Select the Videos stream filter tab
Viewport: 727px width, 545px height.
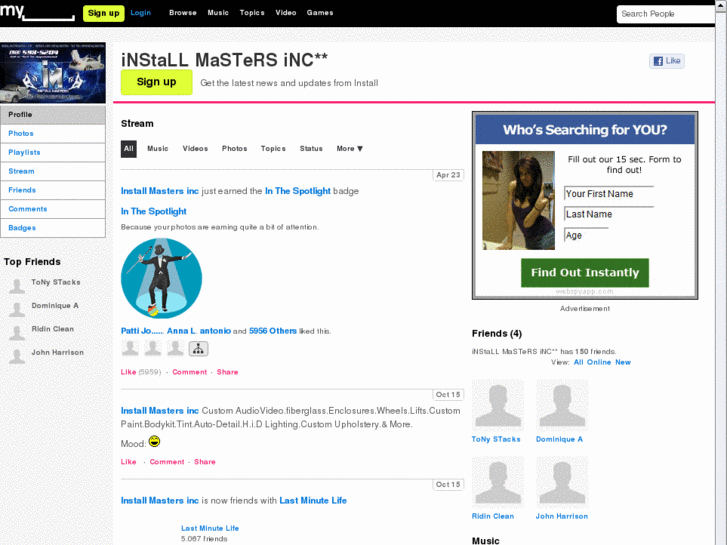point(195,149)
